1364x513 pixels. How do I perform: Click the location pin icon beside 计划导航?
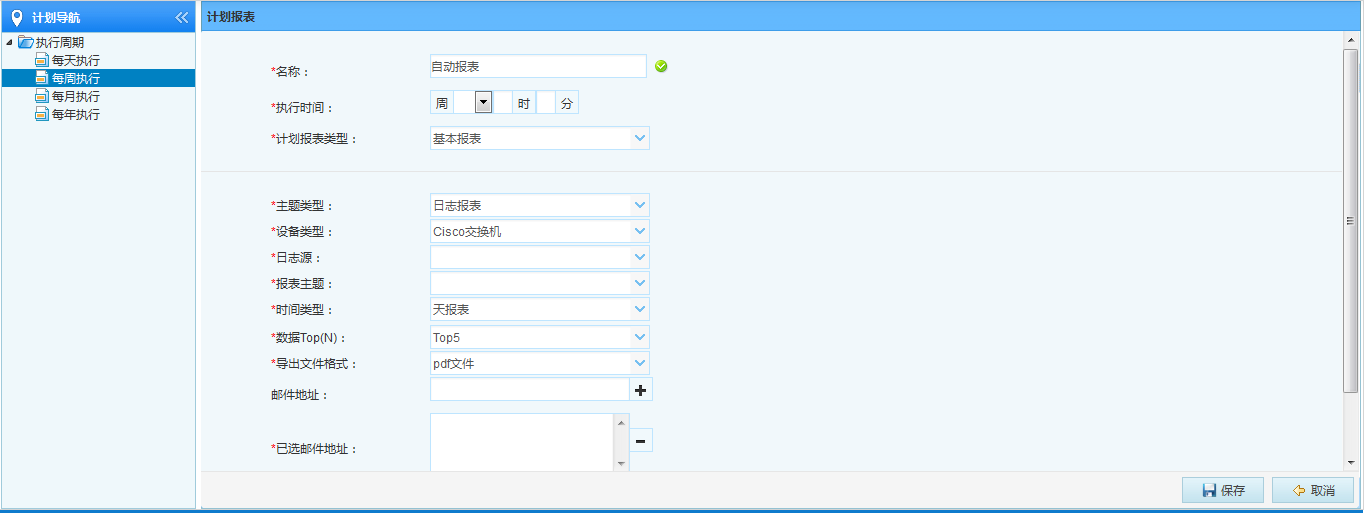(x=16, y=17)
